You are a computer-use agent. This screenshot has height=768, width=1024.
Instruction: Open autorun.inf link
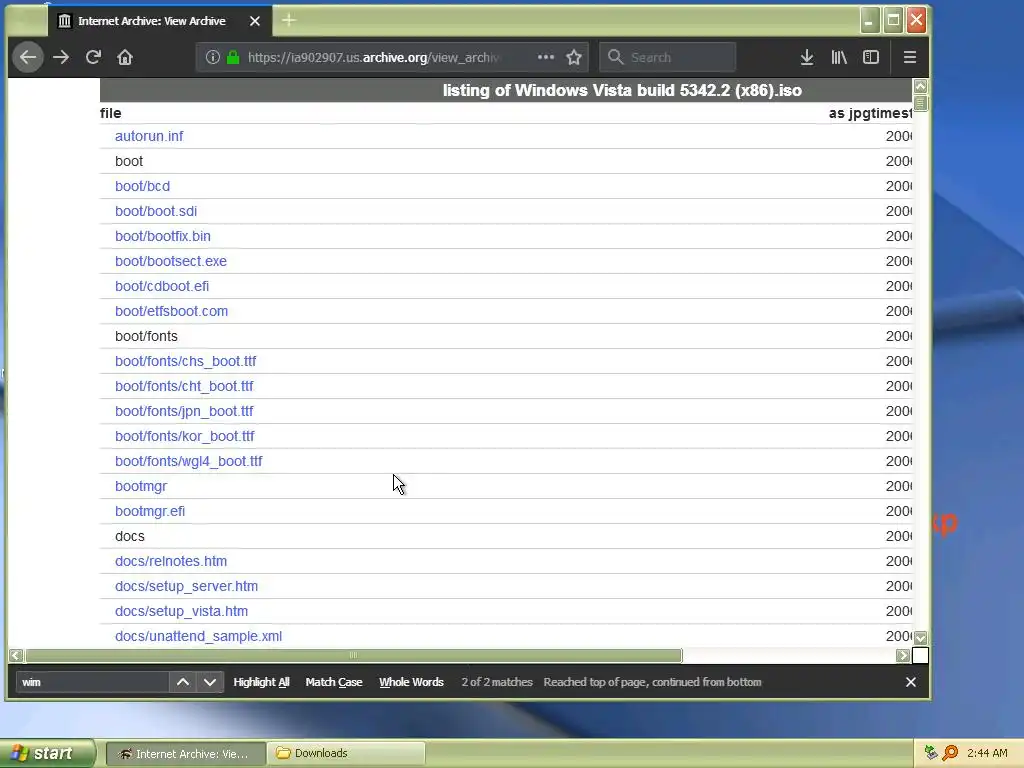click(149, 136)
